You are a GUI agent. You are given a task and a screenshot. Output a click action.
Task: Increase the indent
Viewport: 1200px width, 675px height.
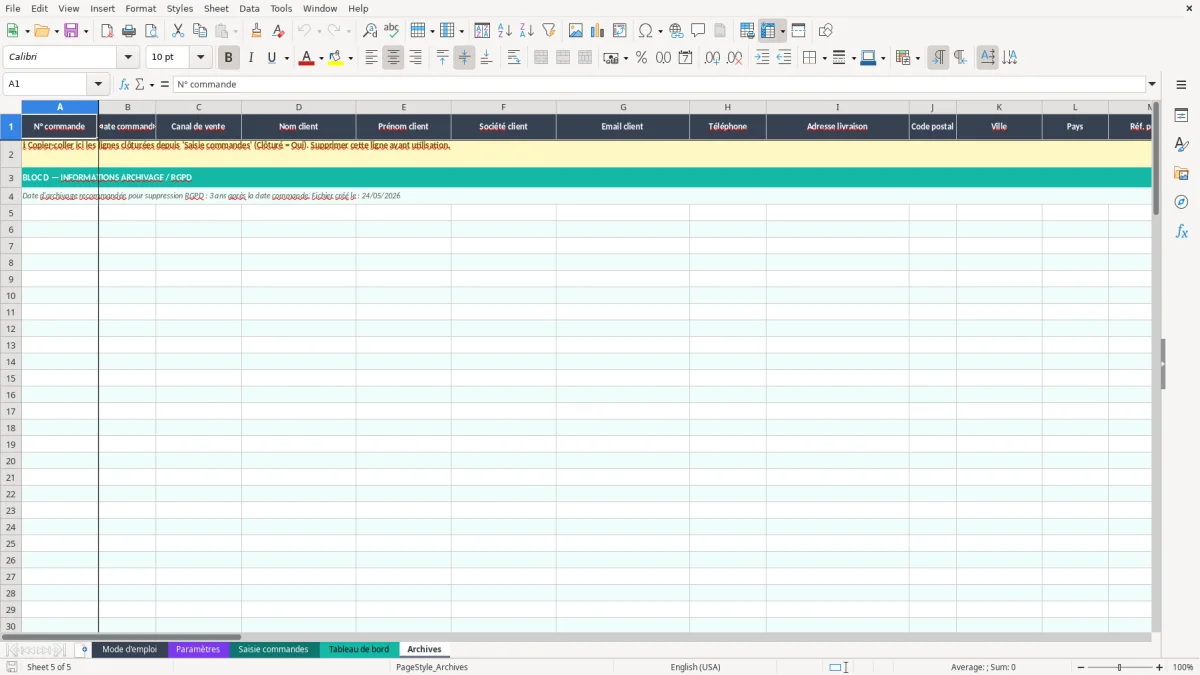(x=762, y=58)
